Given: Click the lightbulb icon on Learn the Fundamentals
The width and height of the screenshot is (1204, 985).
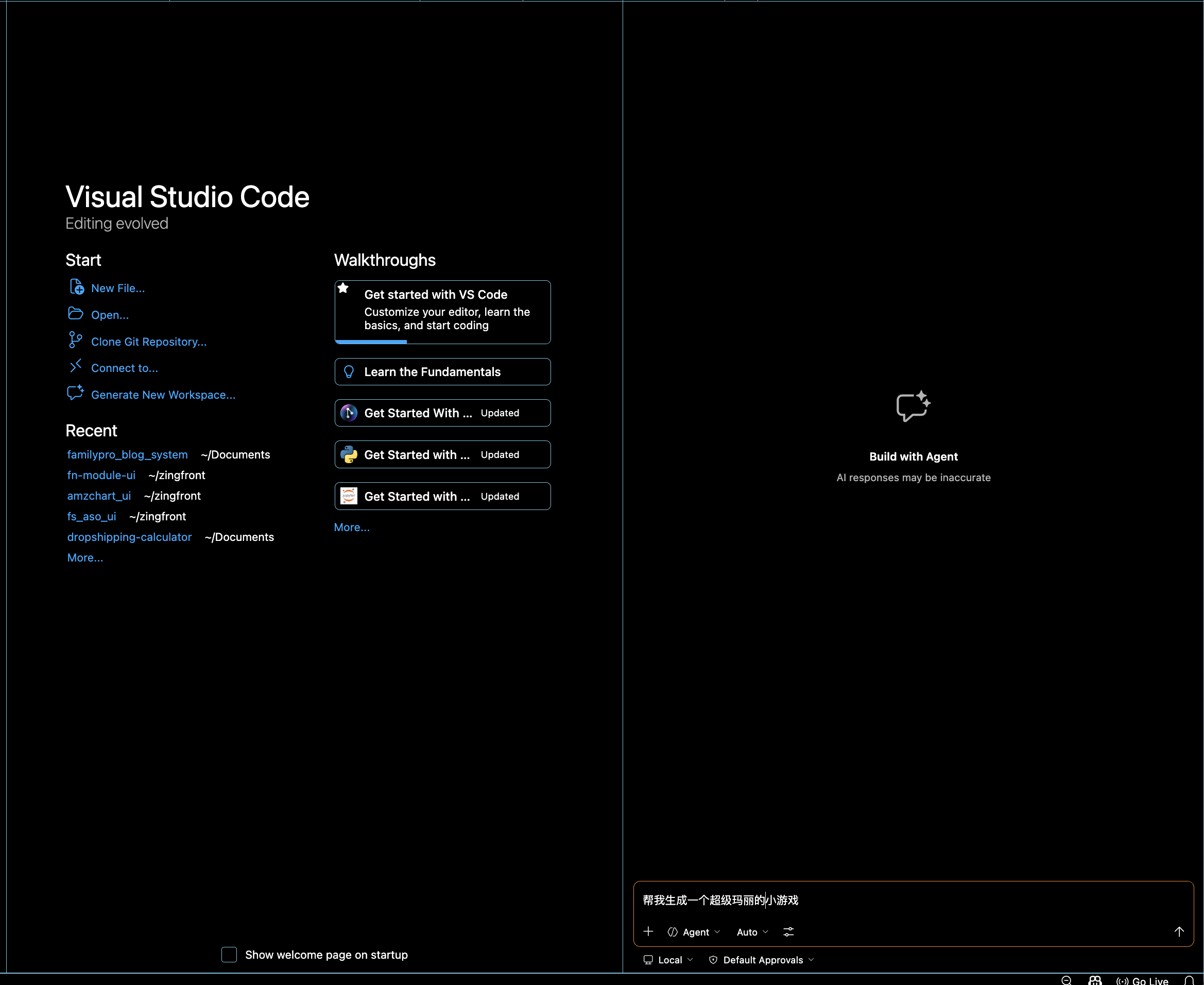Looking at the screenshot, I should [349, 371].
